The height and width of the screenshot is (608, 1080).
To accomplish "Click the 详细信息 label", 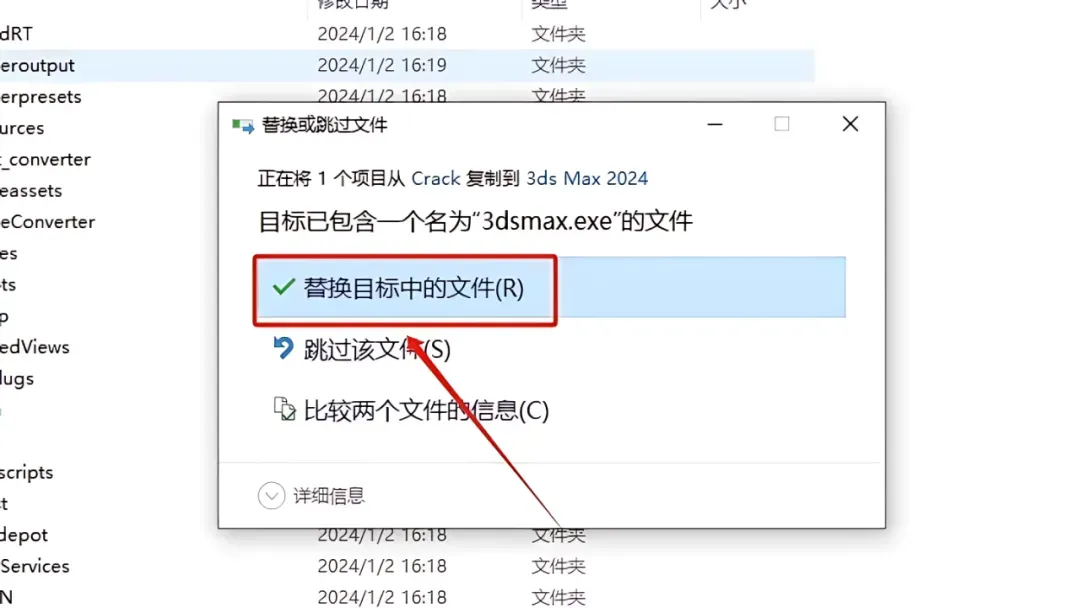I will (x=329, y=496).
